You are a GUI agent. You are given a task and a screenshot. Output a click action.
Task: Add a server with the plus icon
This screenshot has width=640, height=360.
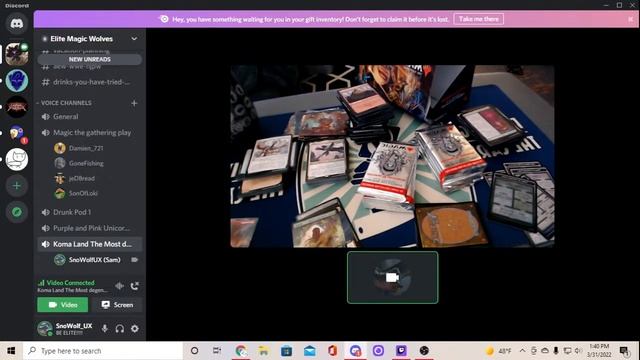pyautogui.click(x=16, y=186)
